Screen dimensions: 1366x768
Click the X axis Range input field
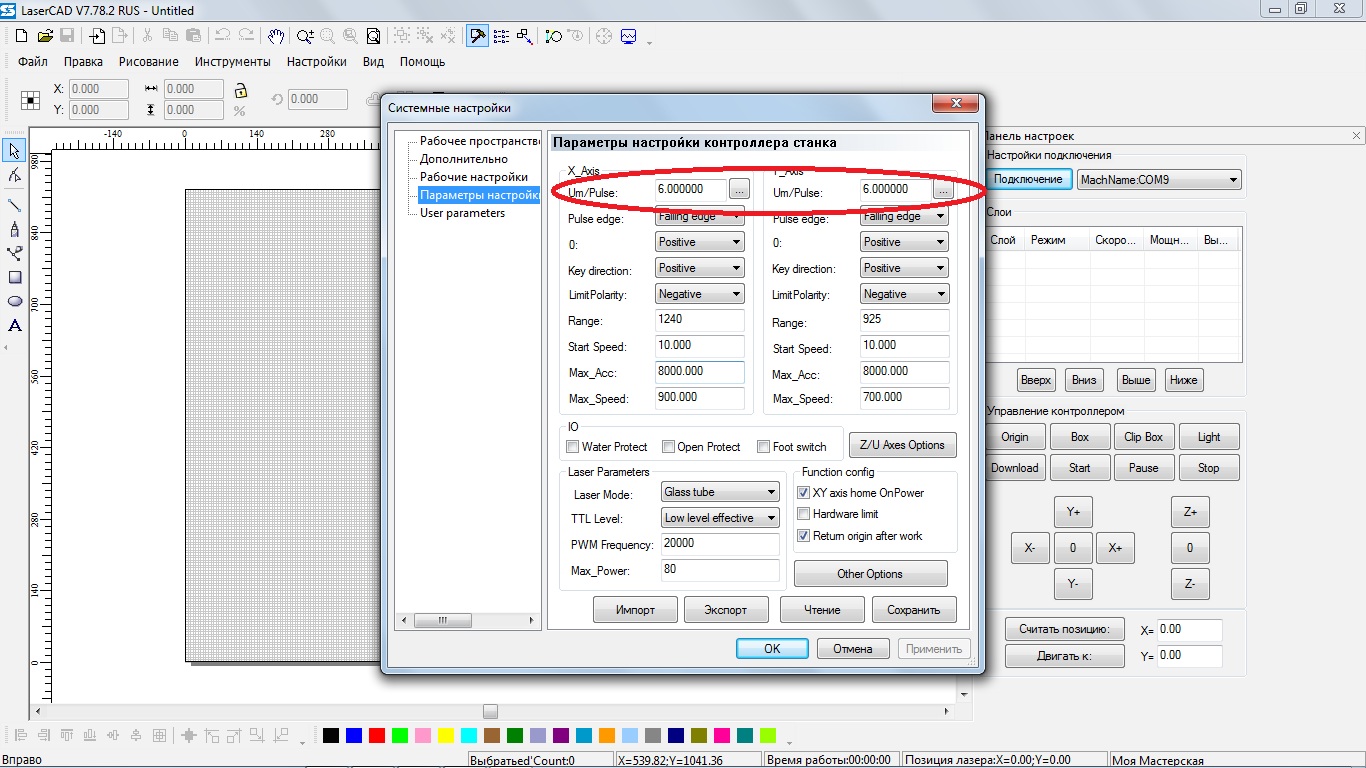tap(700, 321)
